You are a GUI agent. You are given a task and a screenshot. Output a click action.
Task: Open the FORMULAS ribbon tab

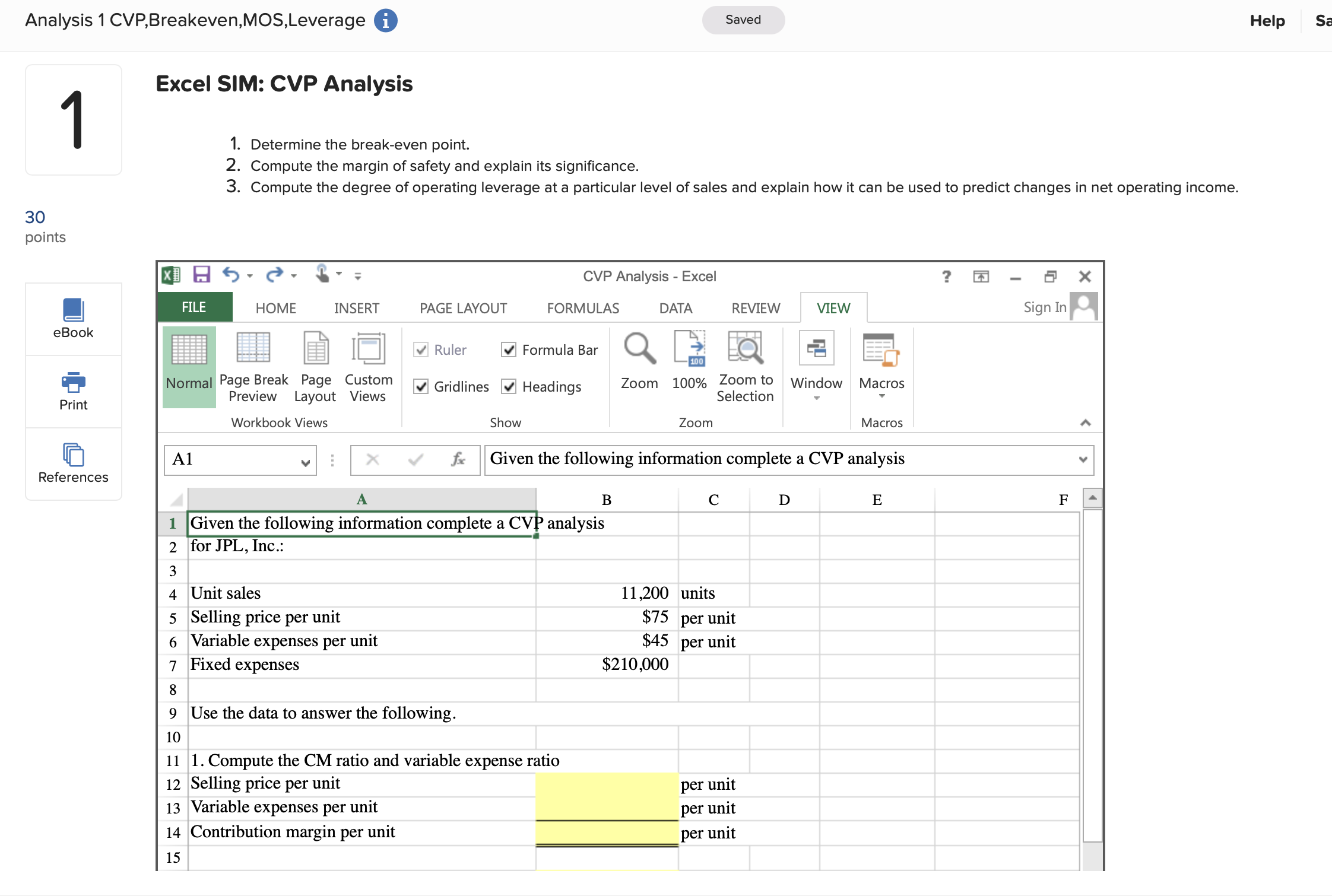pyautogui.click(x=582, y=308)
